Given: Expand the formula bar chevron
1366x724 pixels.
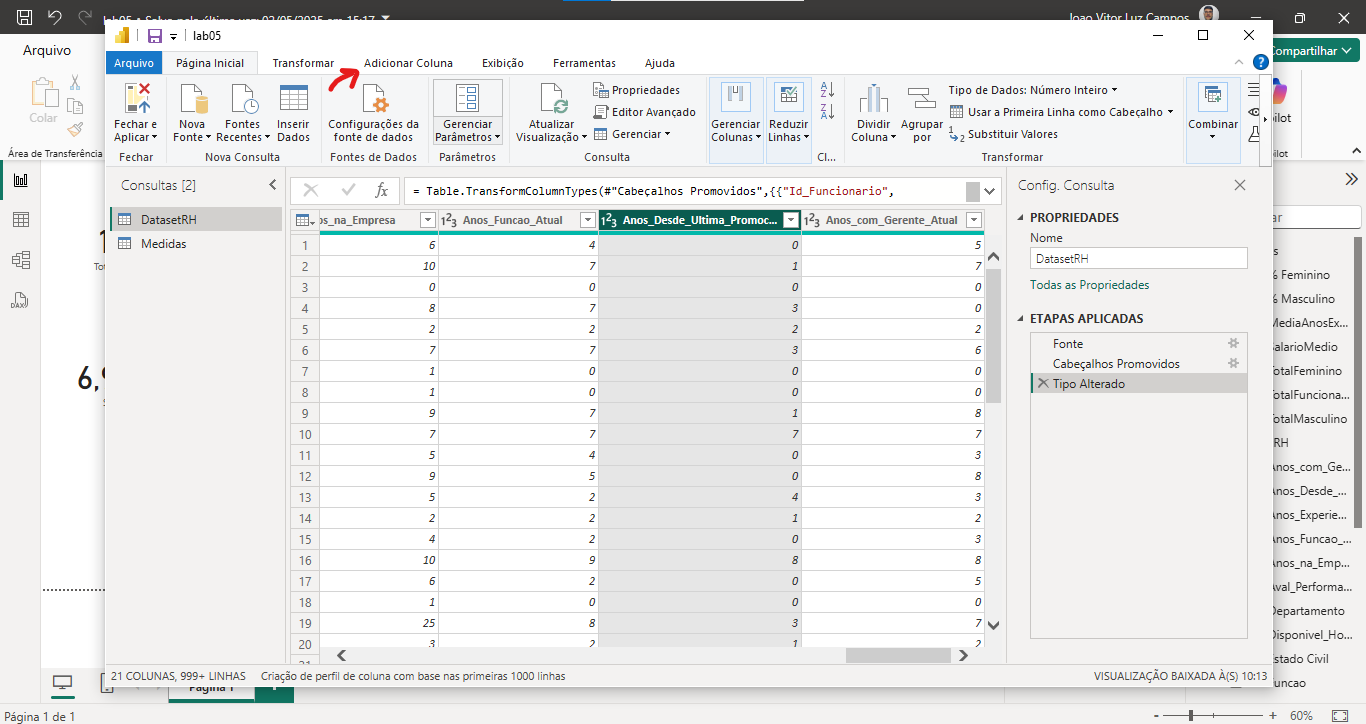Looking at the screenshot, I should (x=990, y=191).
